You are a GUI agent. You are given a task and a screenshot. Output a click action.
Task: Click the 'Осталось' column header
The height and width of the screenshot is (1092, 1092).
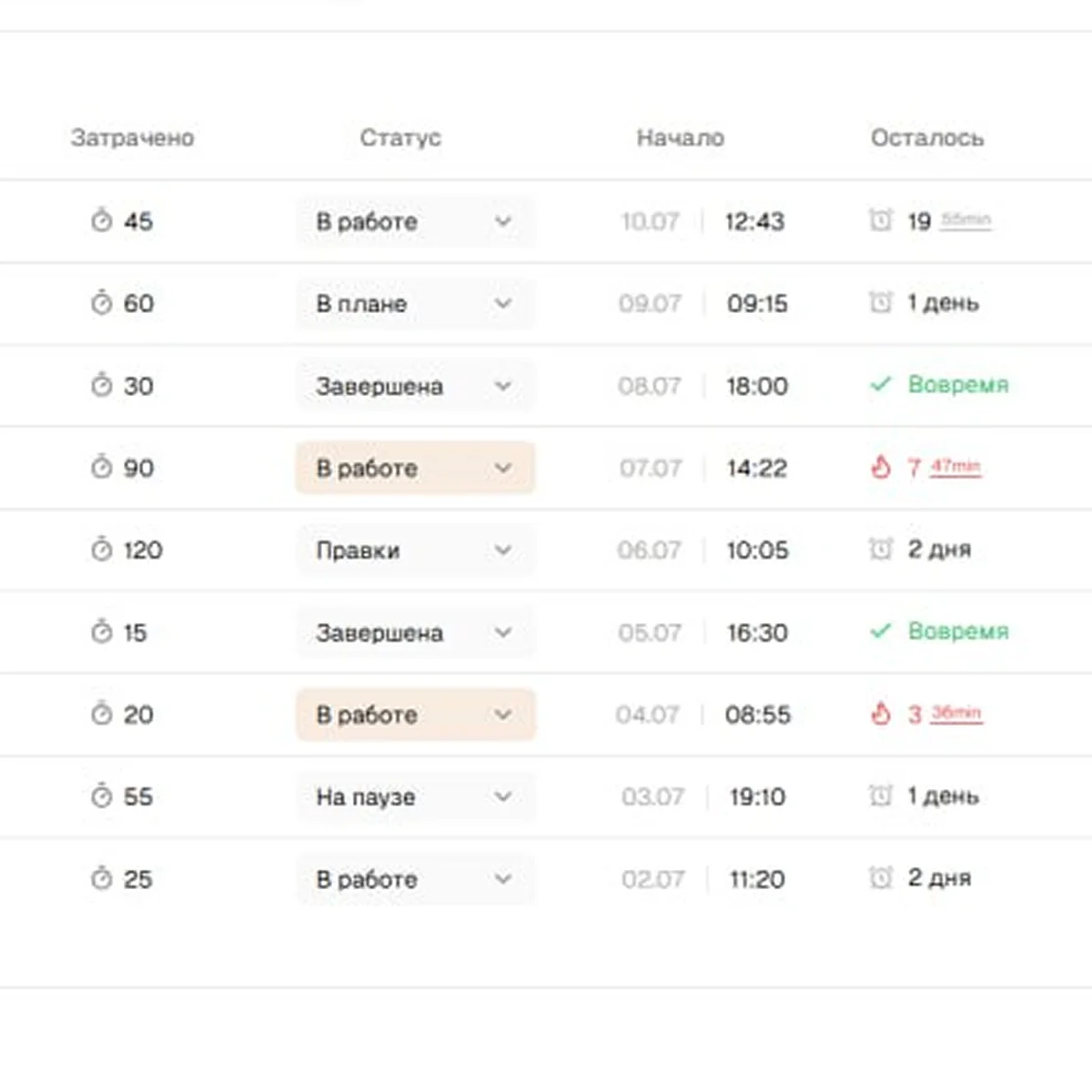(x=926, y=138)
